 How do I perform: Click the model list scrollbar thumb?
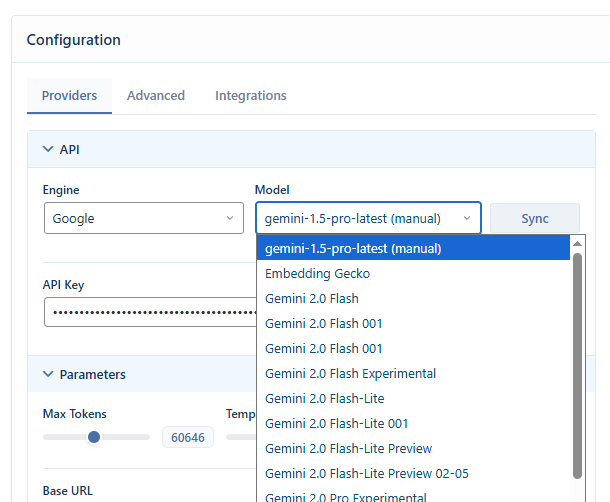(577, 365)
